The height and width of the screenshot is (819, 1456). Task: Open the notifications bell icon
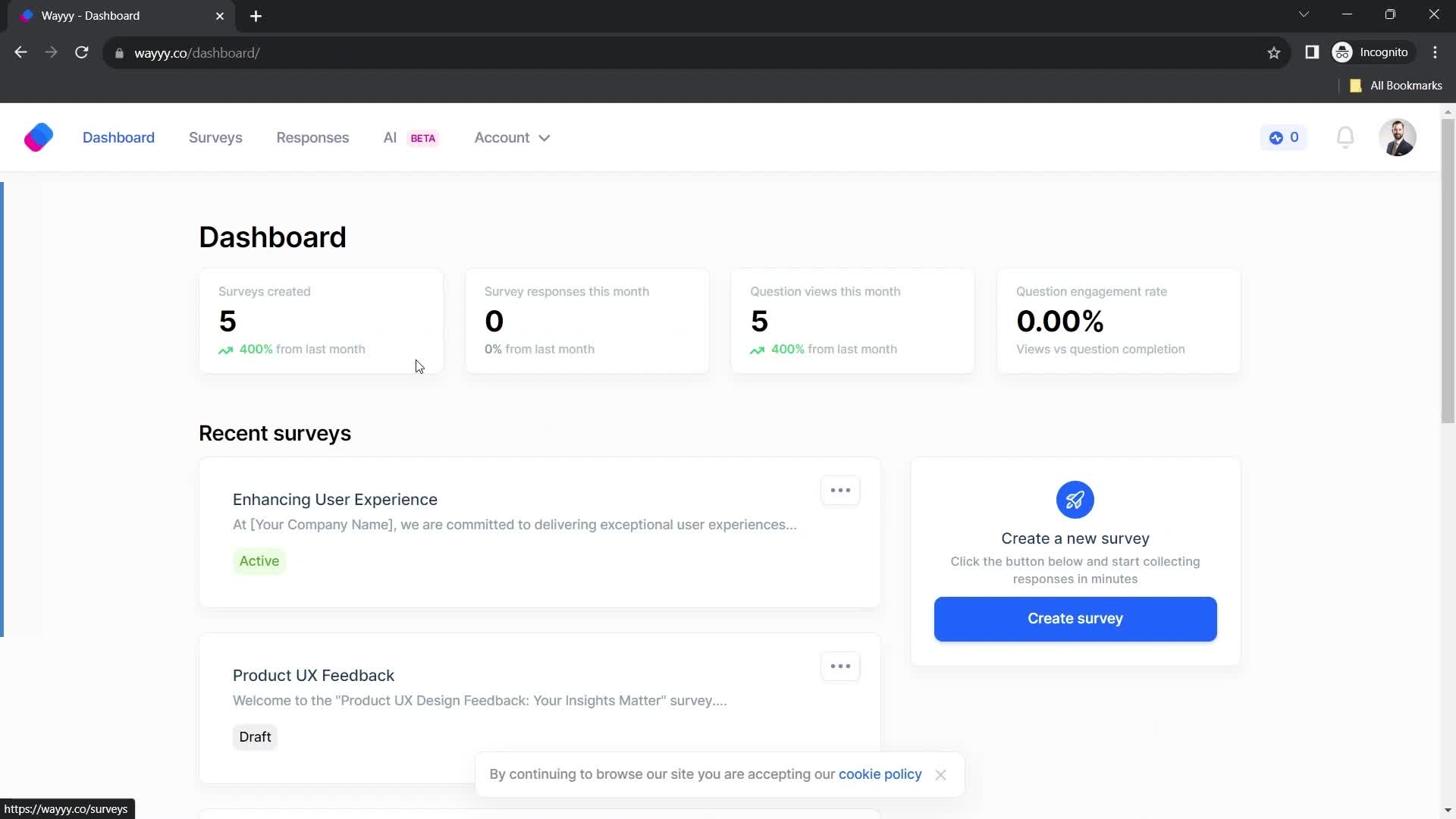pos(1348,138)
